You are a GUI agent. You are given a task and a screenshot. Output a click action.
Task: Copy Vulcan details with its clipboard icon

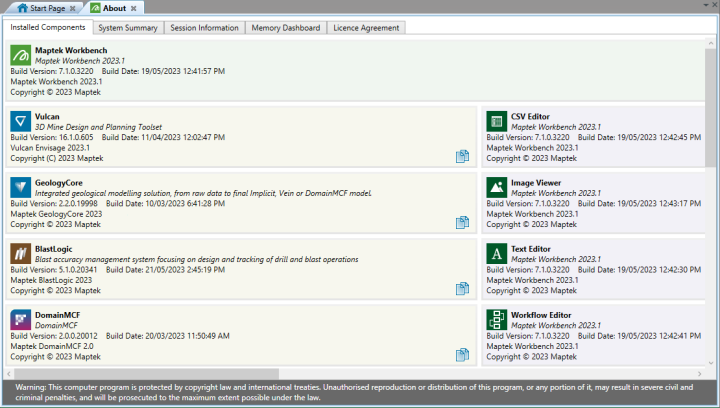[462, 156]
